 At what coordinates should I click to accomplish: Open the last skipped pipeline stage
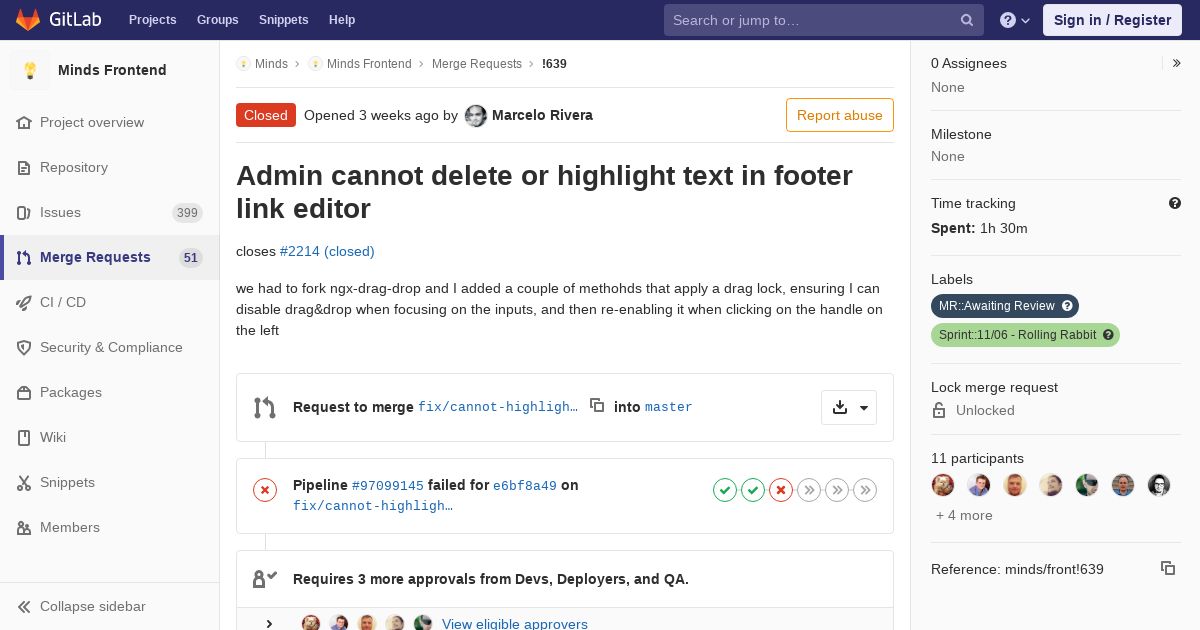865,490
